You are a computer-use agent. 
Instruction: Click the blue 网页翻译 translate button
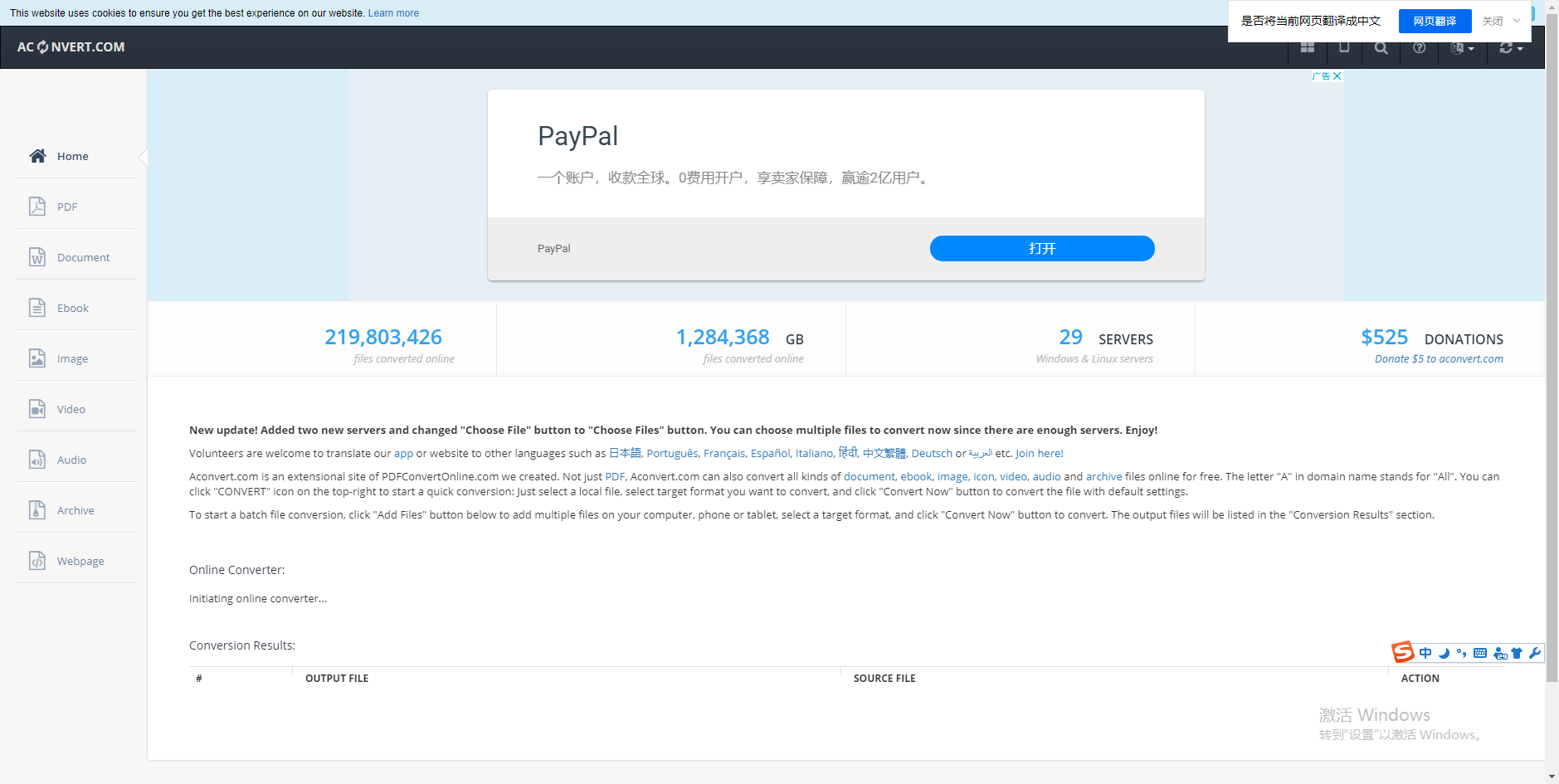pos(1435,21)
